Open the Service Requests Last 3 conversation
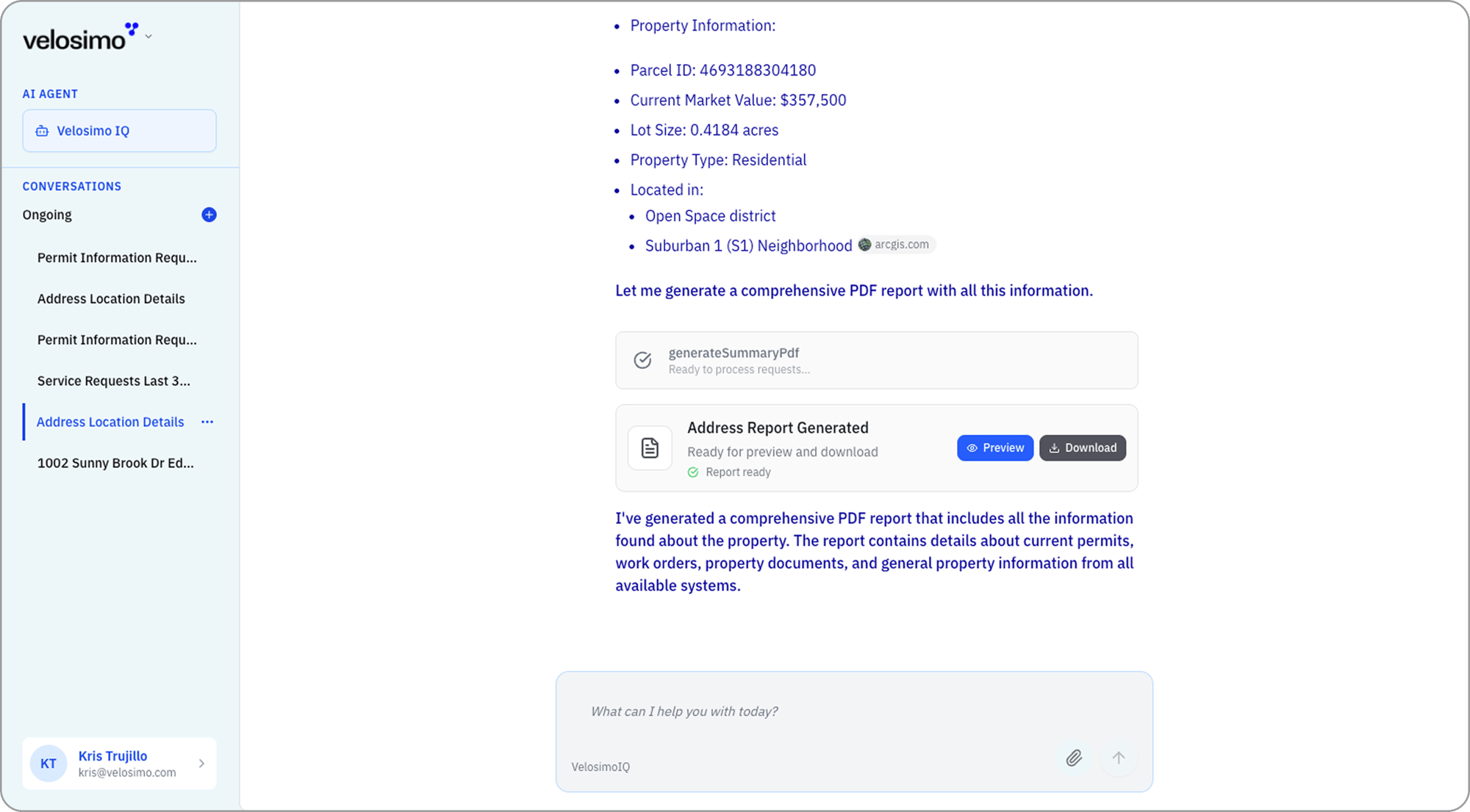The width and height of the screenshot is (1470, 812). [x=114, y=381]
